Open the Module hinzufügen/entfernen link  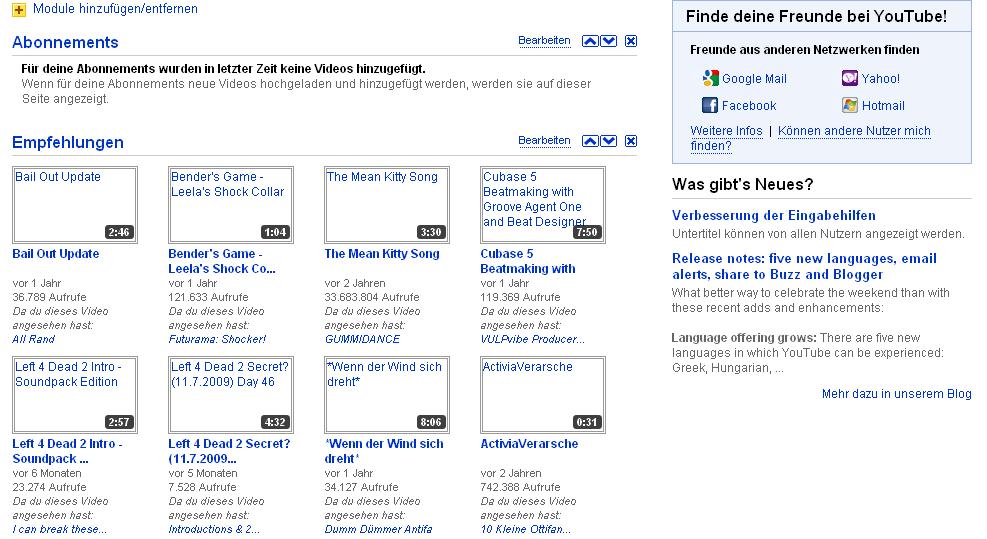[115, 9]
